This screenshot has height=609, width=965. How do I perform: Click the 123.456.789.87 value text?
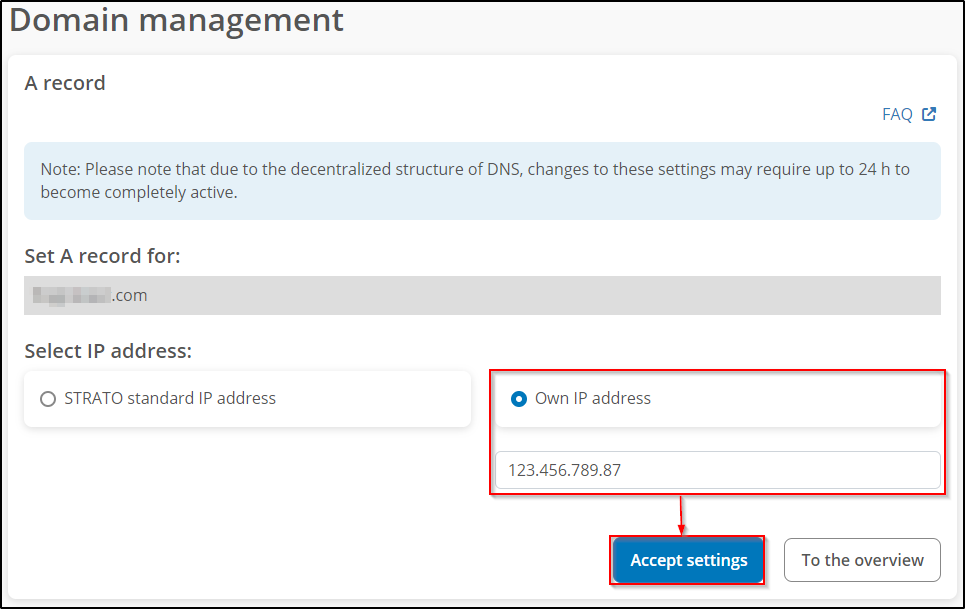coord(564,470)
